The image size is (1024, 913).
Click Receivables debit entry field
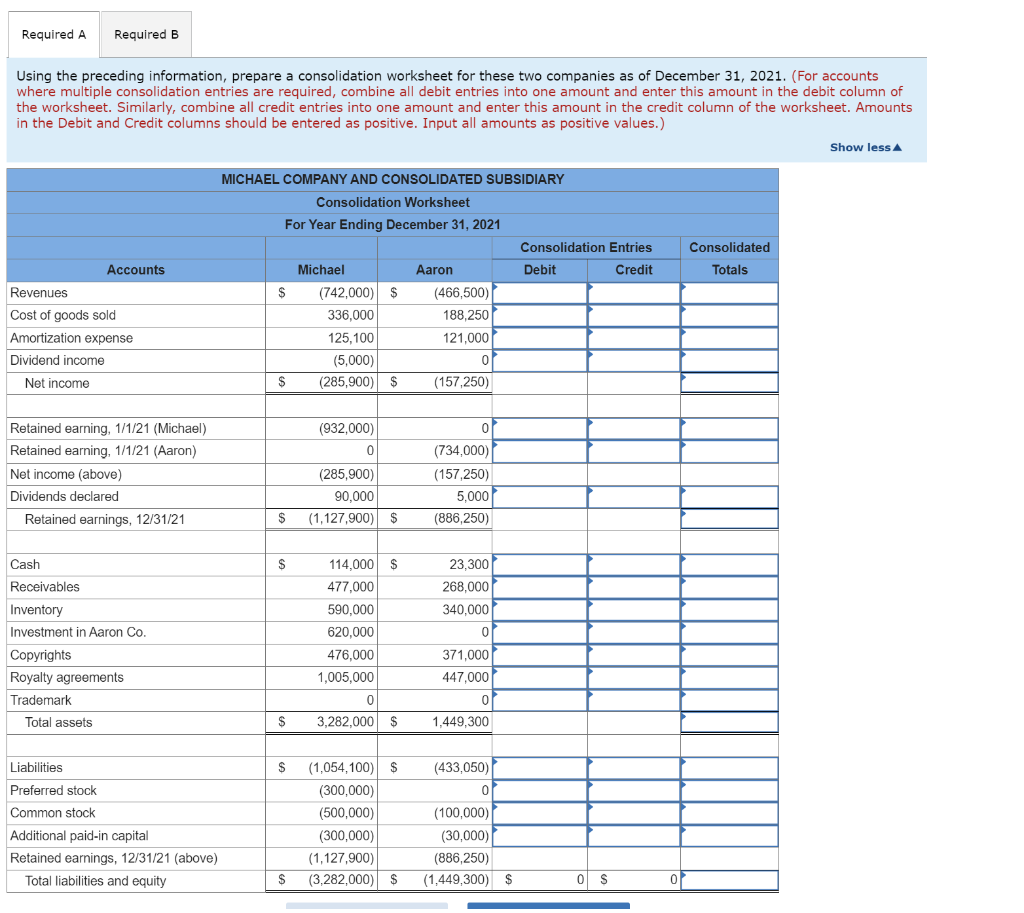(539, 588)
